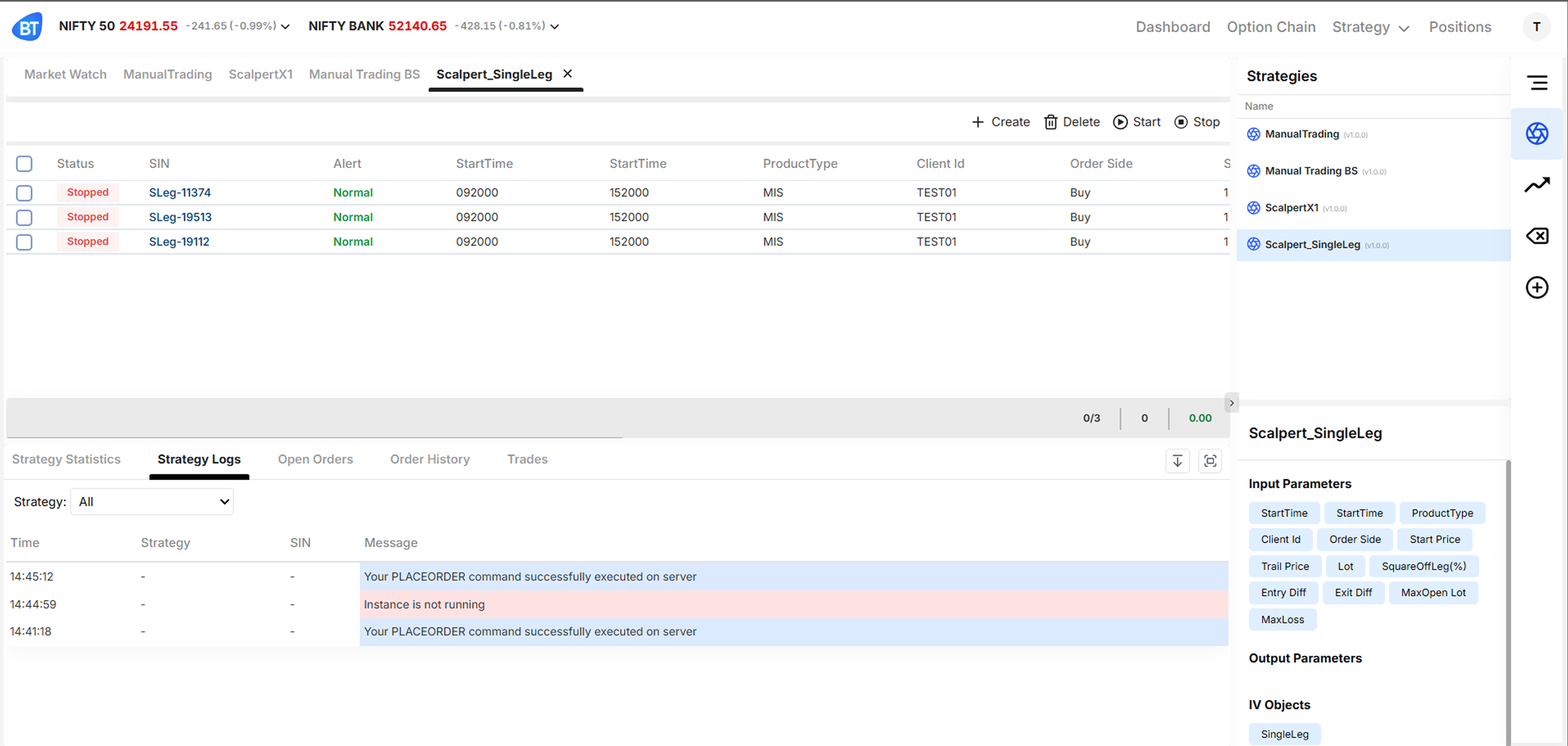
Task: Click the hamburger menu icon in right sidebar
Action: 1537,82
